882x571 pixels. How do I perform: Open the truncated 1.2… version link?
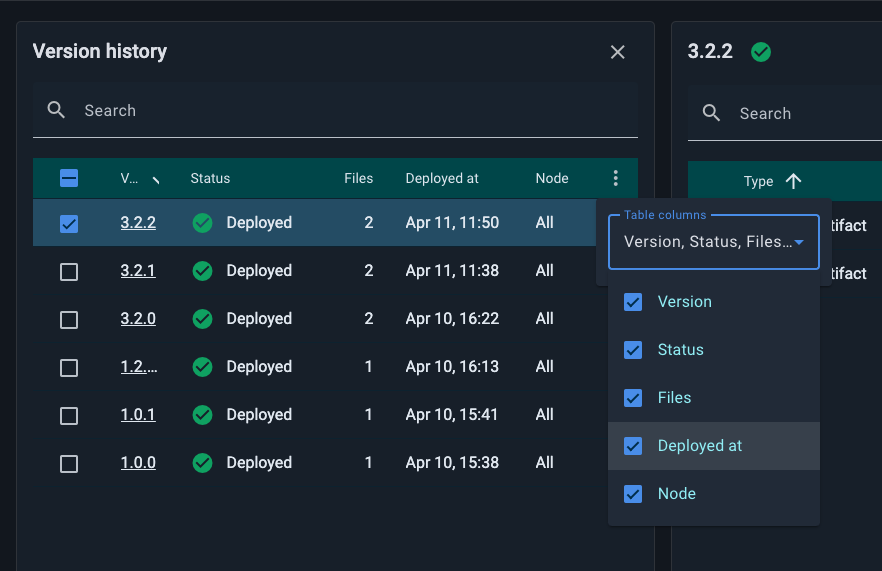[139, 367]
